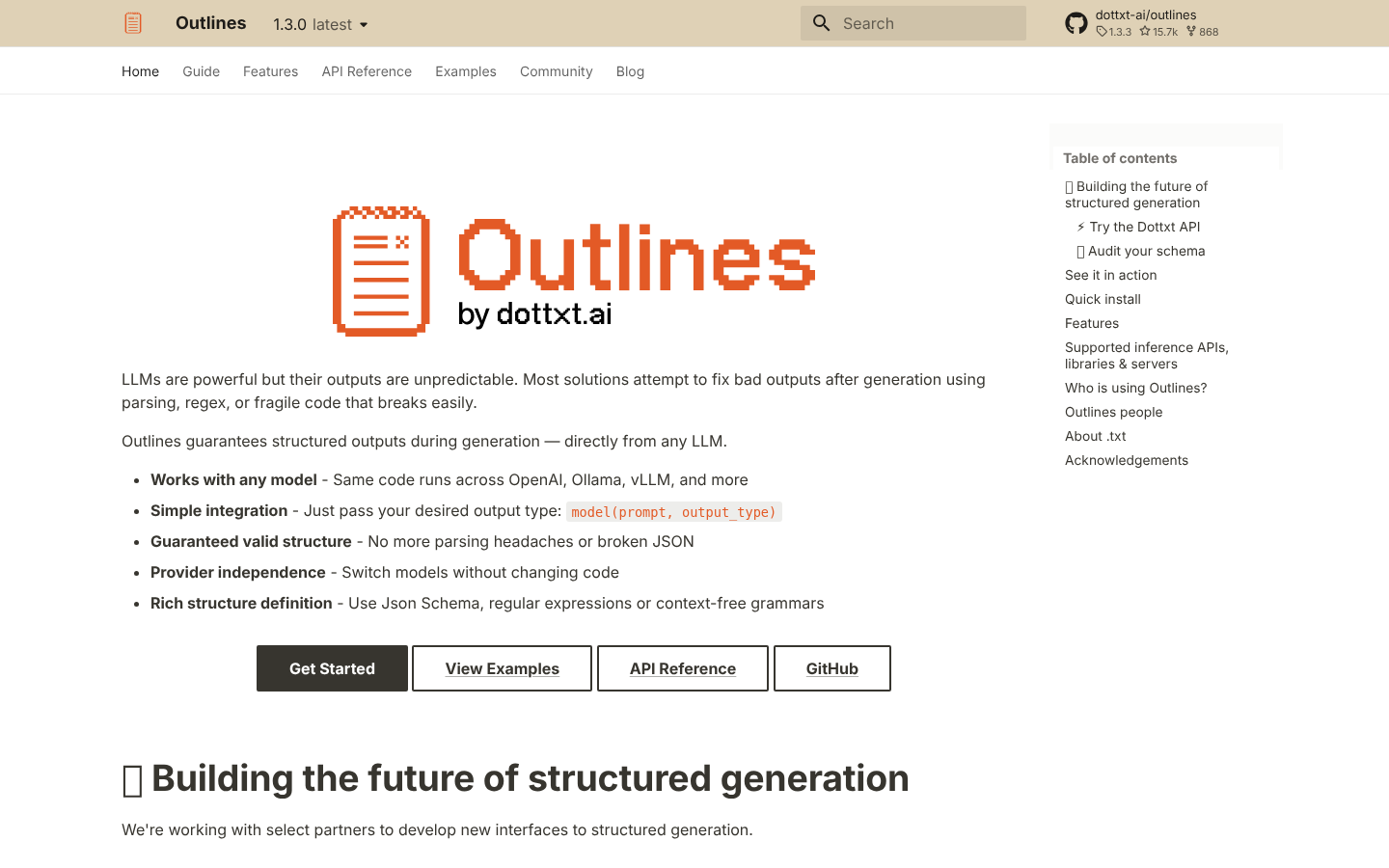Jump to See it in action section
The height and width of the screenshot is (868, 1389).
[1111, 275]
